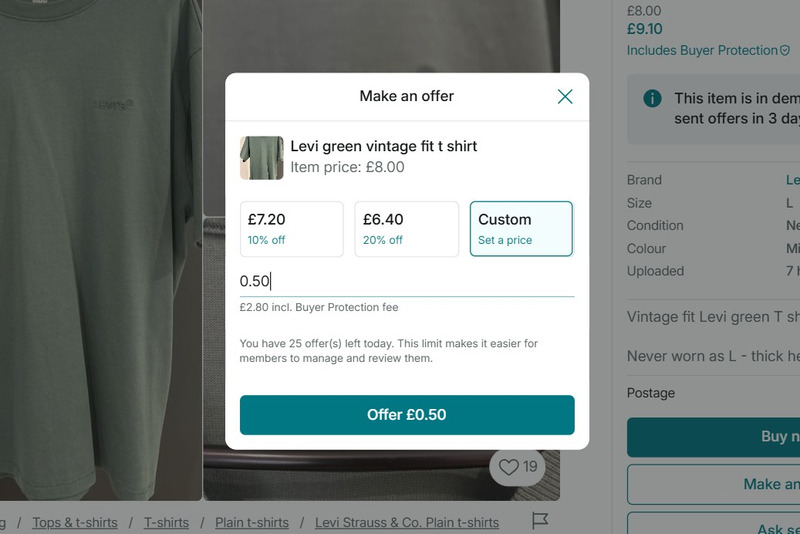800x534 pixels.
Task: Select the £6.40 20% off option
Action: [407, 229]
